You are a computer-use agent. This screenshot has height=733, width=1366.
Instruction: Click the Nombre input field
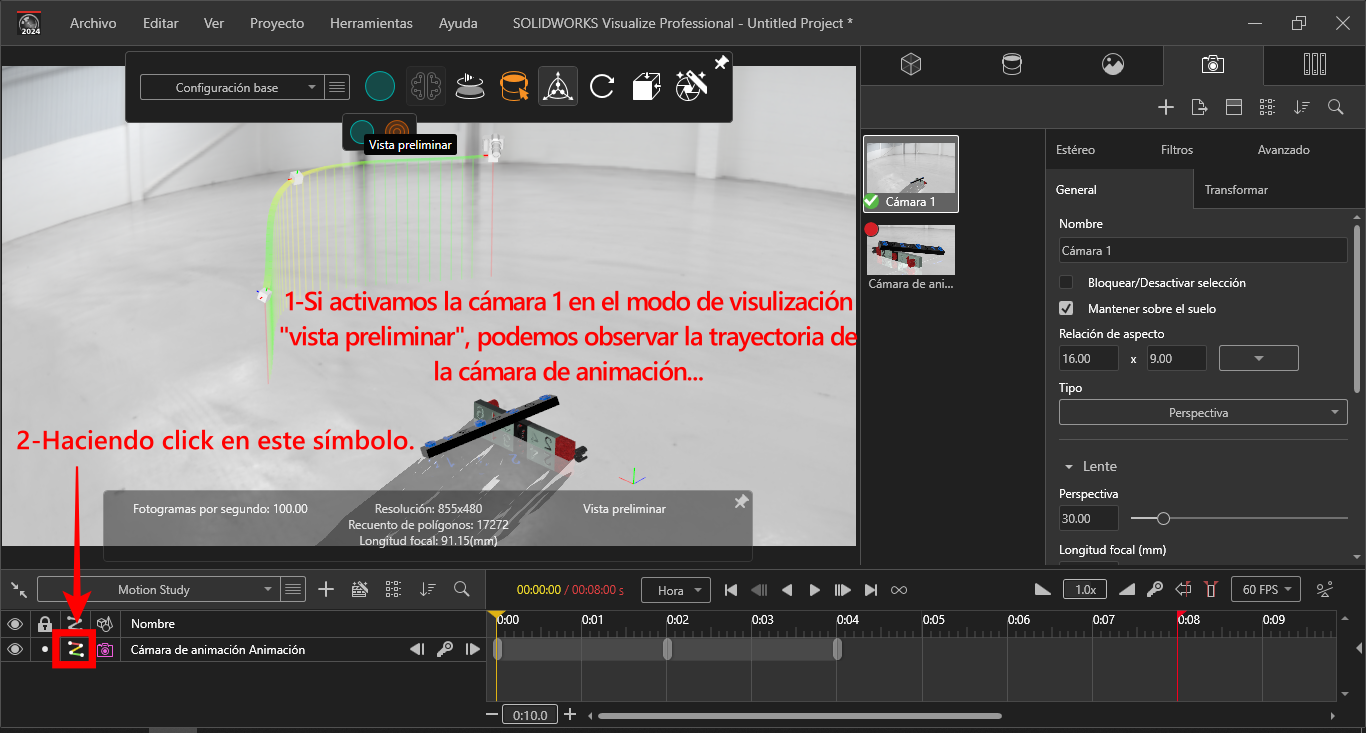[1203, 250]
